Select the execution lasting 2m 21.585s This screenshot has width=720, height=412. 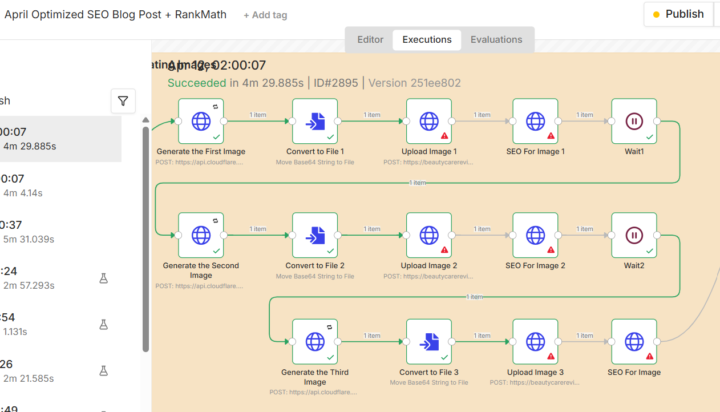[61, 371]
